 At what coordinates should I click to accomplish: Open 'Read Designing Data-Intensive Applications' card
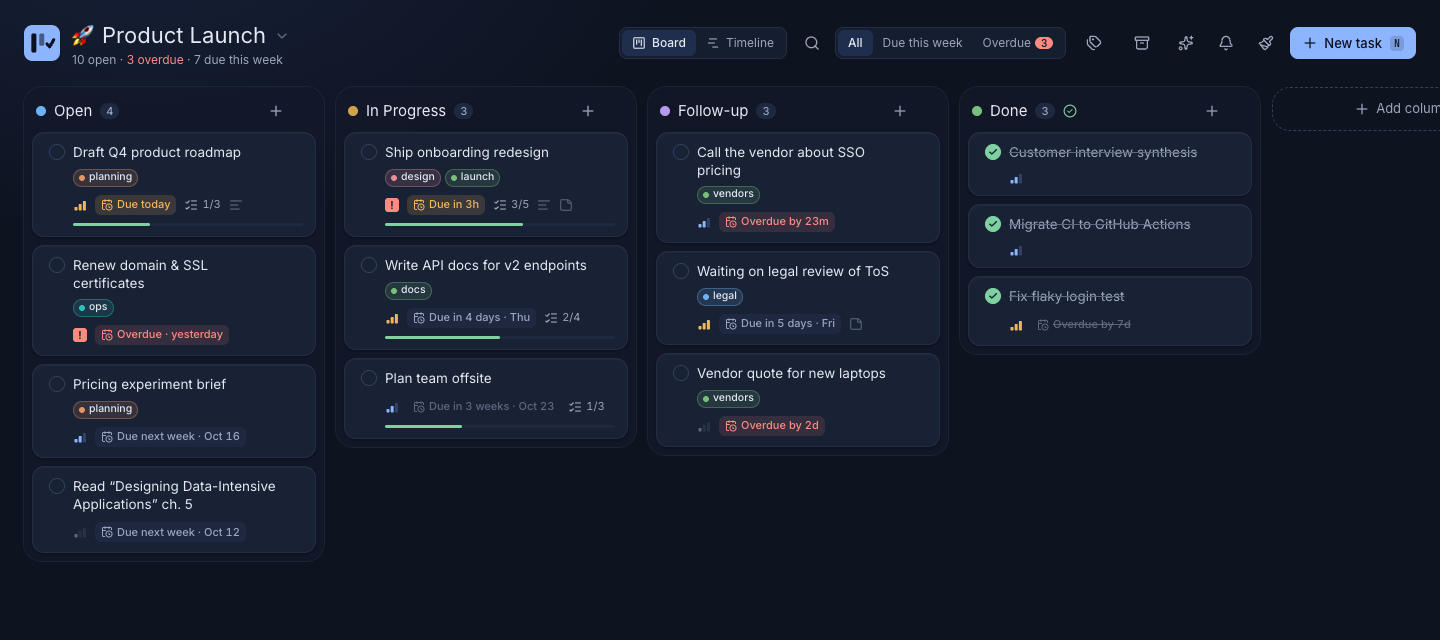point(174,510)
